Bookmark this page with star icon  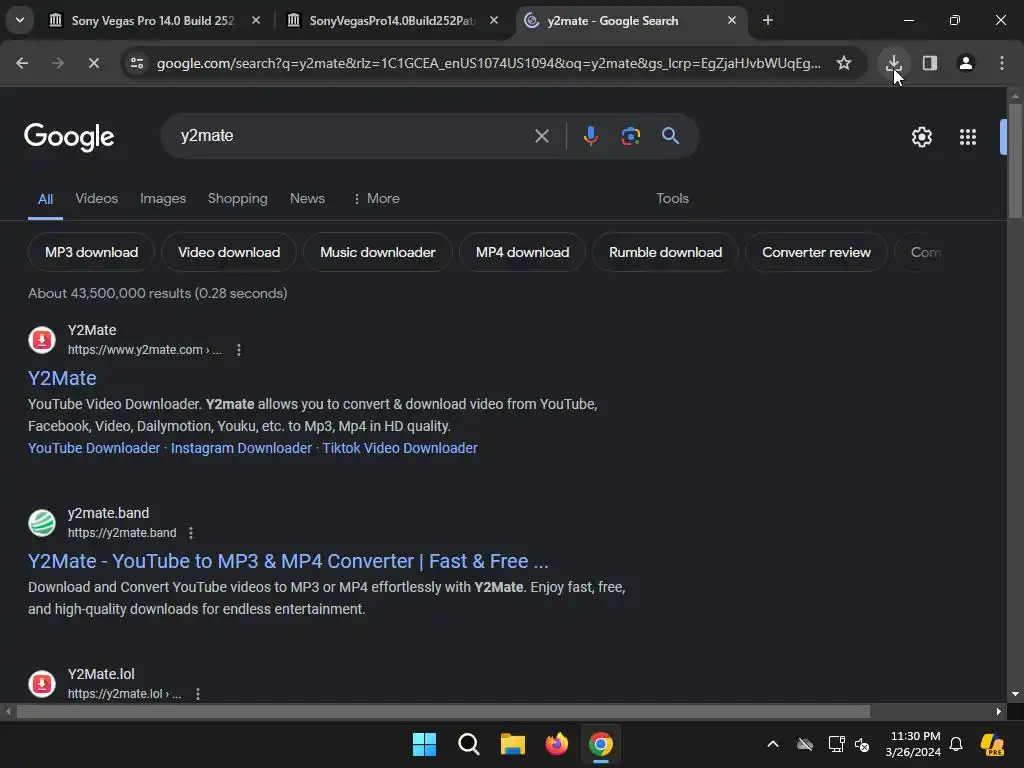844,63
